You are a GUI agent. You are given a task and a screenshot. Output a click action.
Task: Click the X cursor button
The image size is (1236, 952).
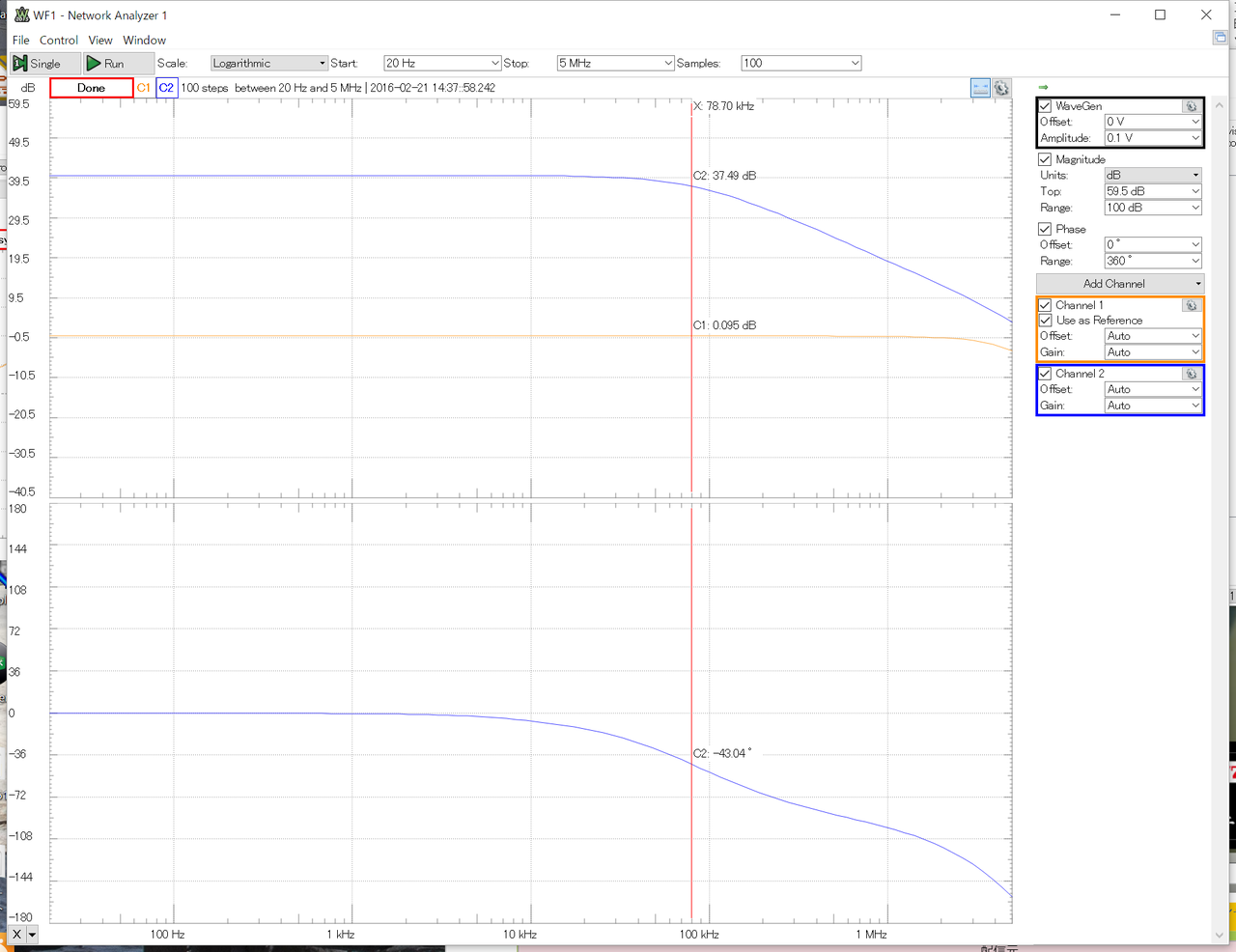tap(16, 935)
